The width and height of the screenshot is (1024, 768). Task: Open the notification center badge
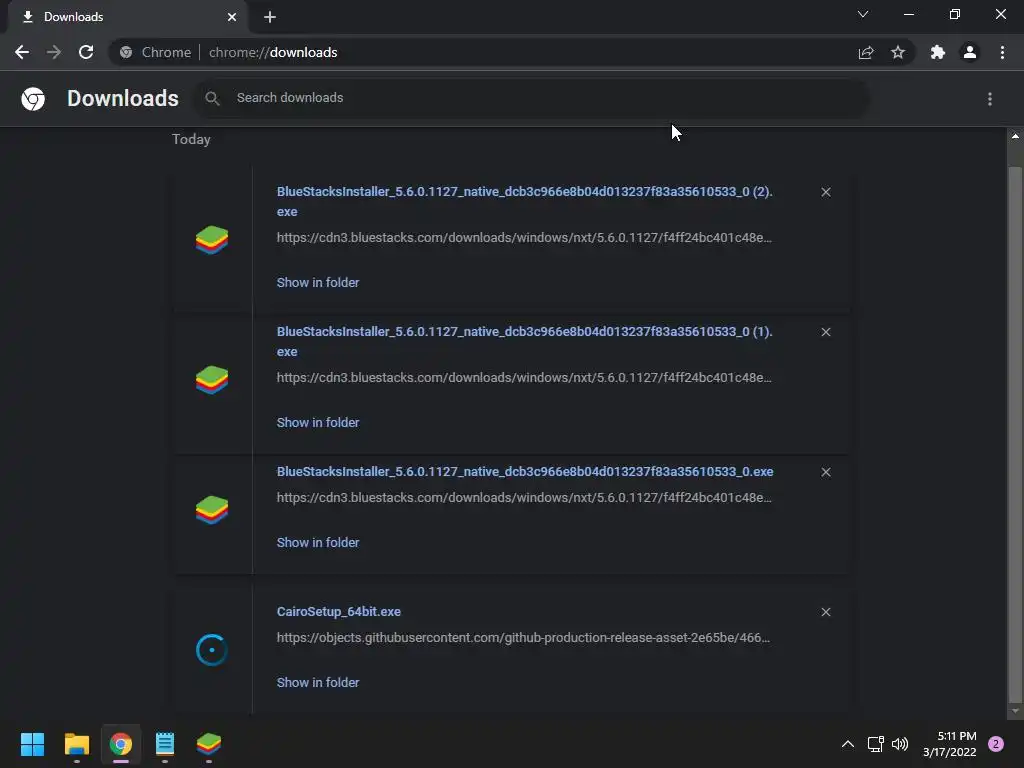(996, 744)
